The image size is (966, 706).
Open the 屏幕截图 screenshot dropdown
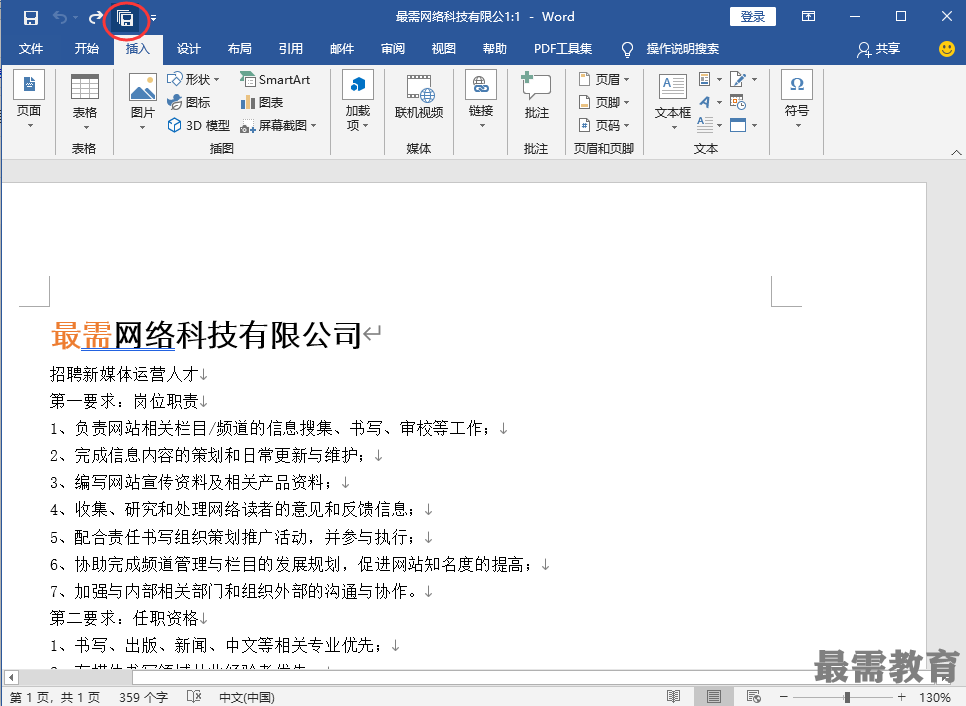pos(278,126)
